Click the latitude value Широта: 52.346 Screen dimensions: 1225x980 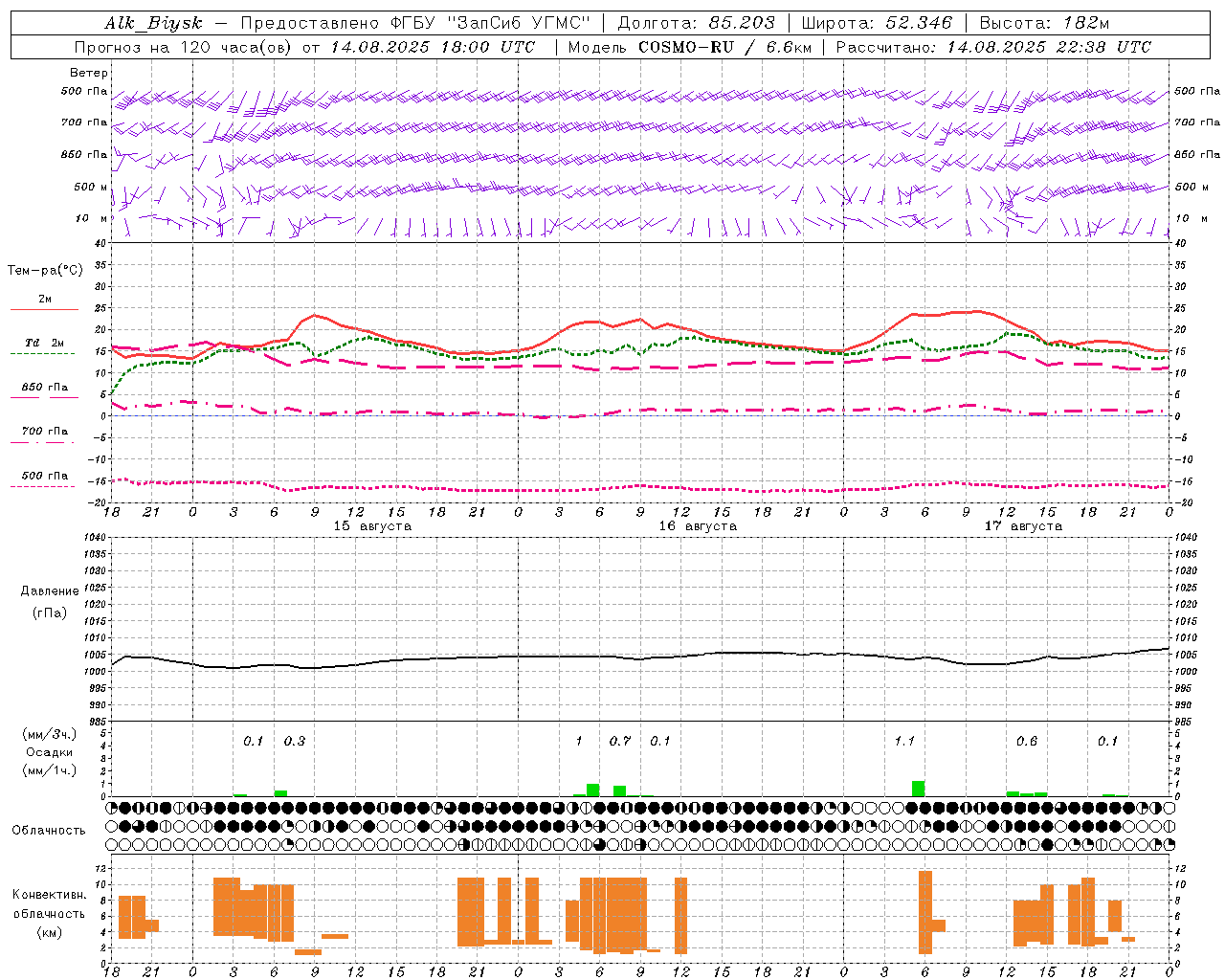877,23
